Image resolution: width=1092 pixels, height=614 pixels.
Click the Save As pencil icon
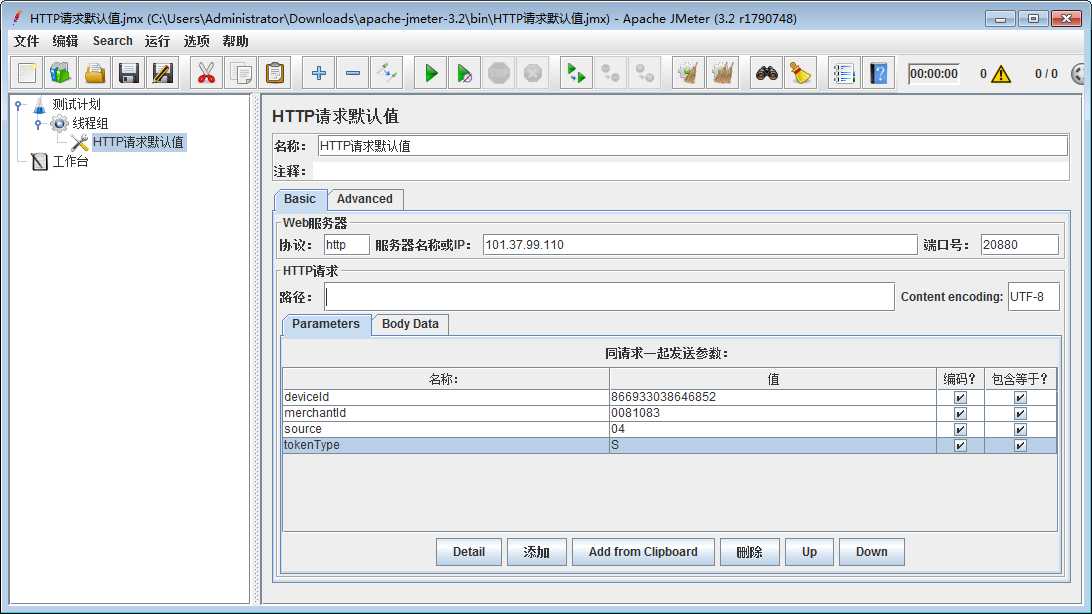[x=162, y=73]
